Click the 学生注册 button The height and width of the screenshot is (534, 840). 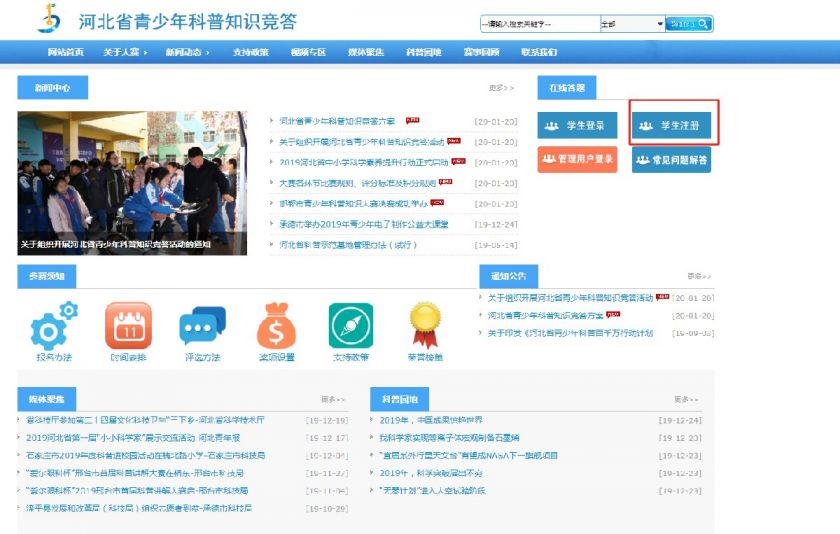[672, 125]
